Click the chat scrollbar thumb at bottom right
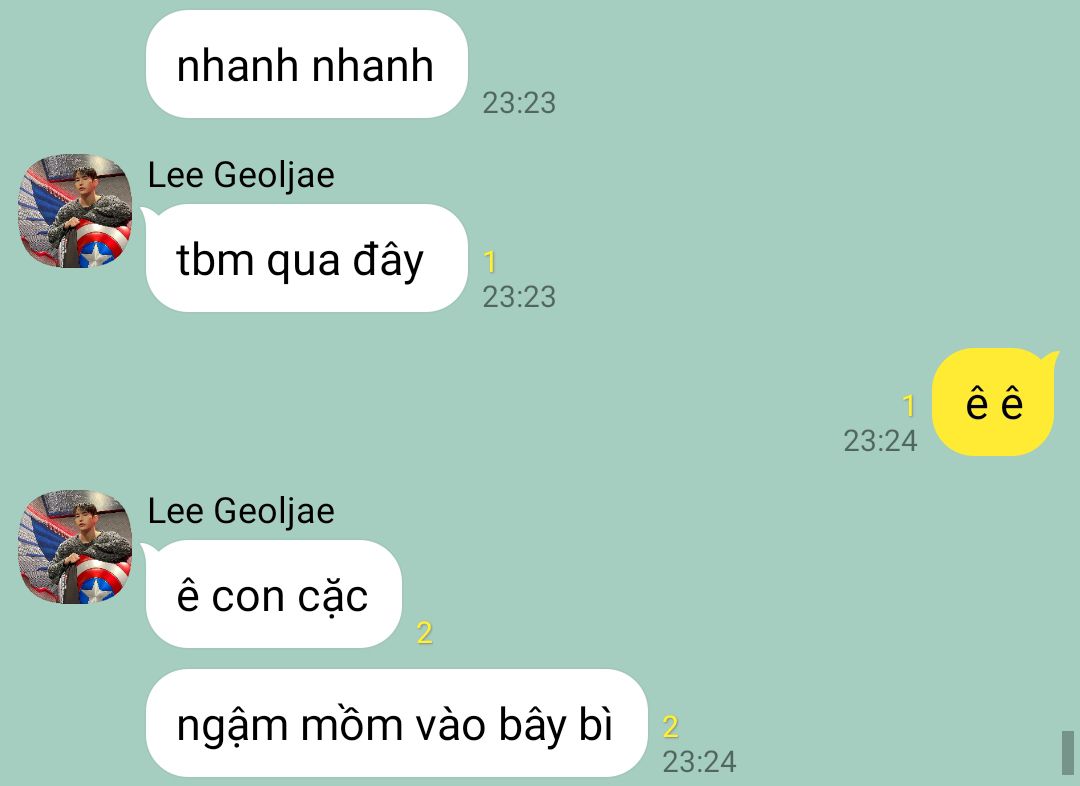 click(1068, 753)
